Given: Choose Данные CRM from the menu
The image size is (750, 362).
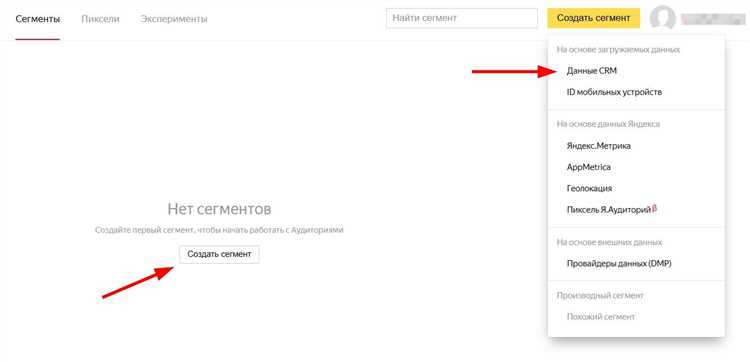Looking at the screenshot, I should coord(592,71).
